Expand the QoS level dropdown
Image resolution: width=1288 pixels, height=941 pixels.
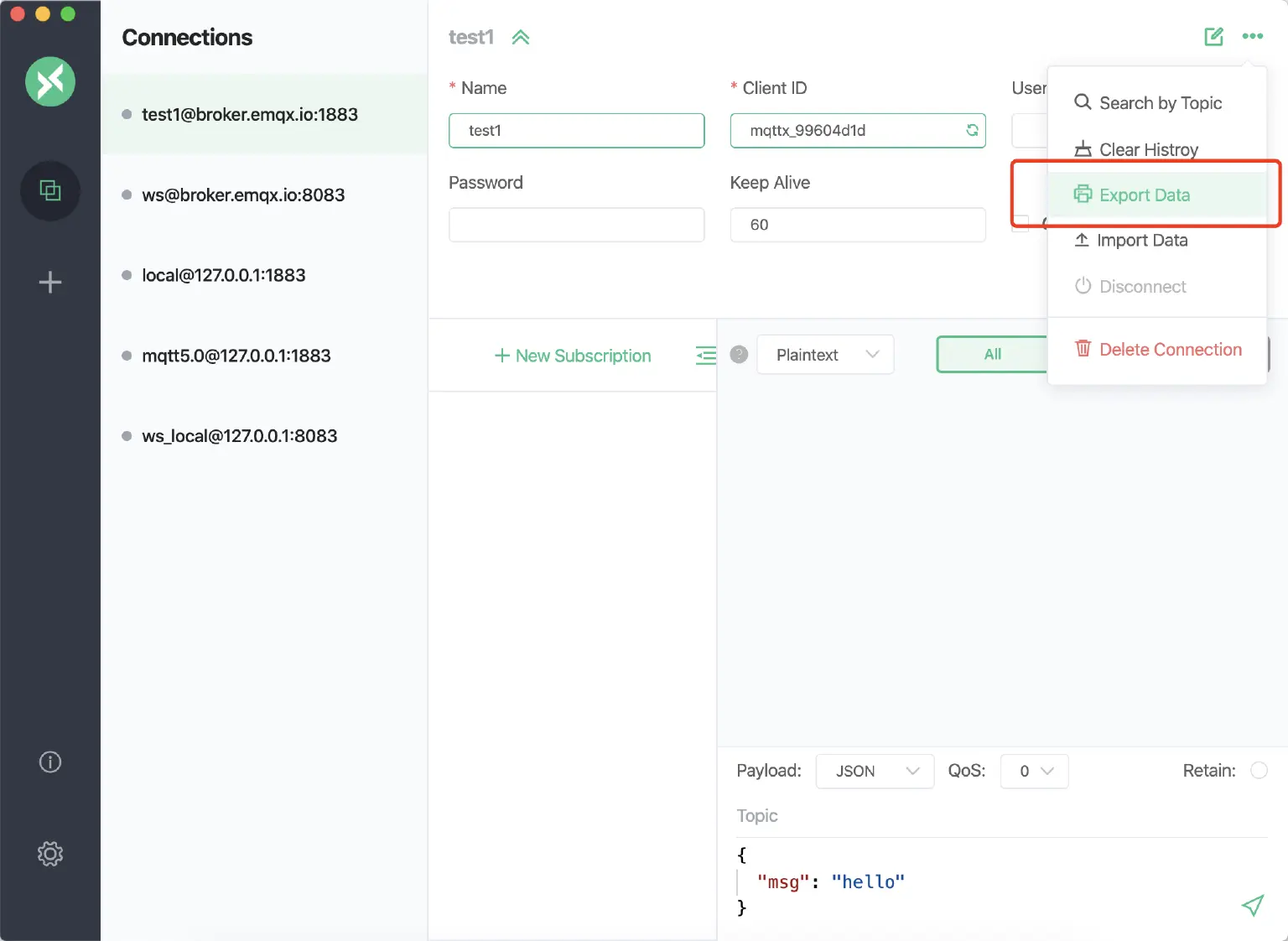click(x=1034, y=771)
